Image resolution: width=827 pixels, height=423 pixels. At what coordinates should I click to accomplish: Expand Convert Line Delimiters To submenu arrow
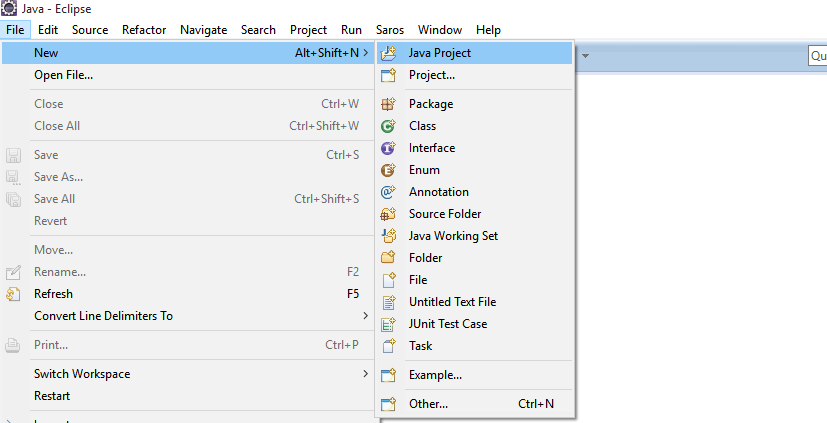(366, 315)
